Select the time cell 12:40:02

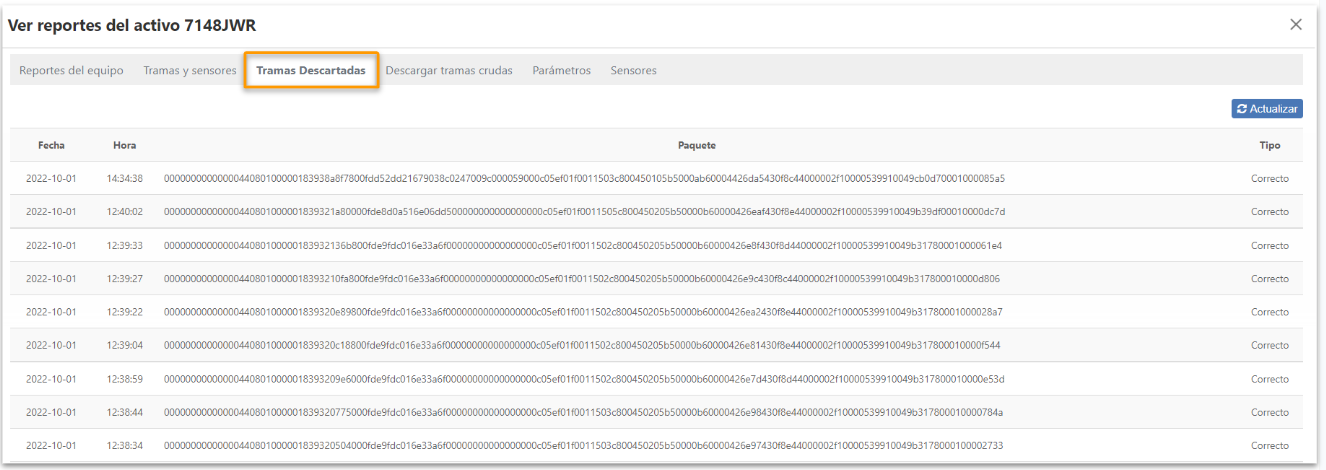(x=125, y=212)
